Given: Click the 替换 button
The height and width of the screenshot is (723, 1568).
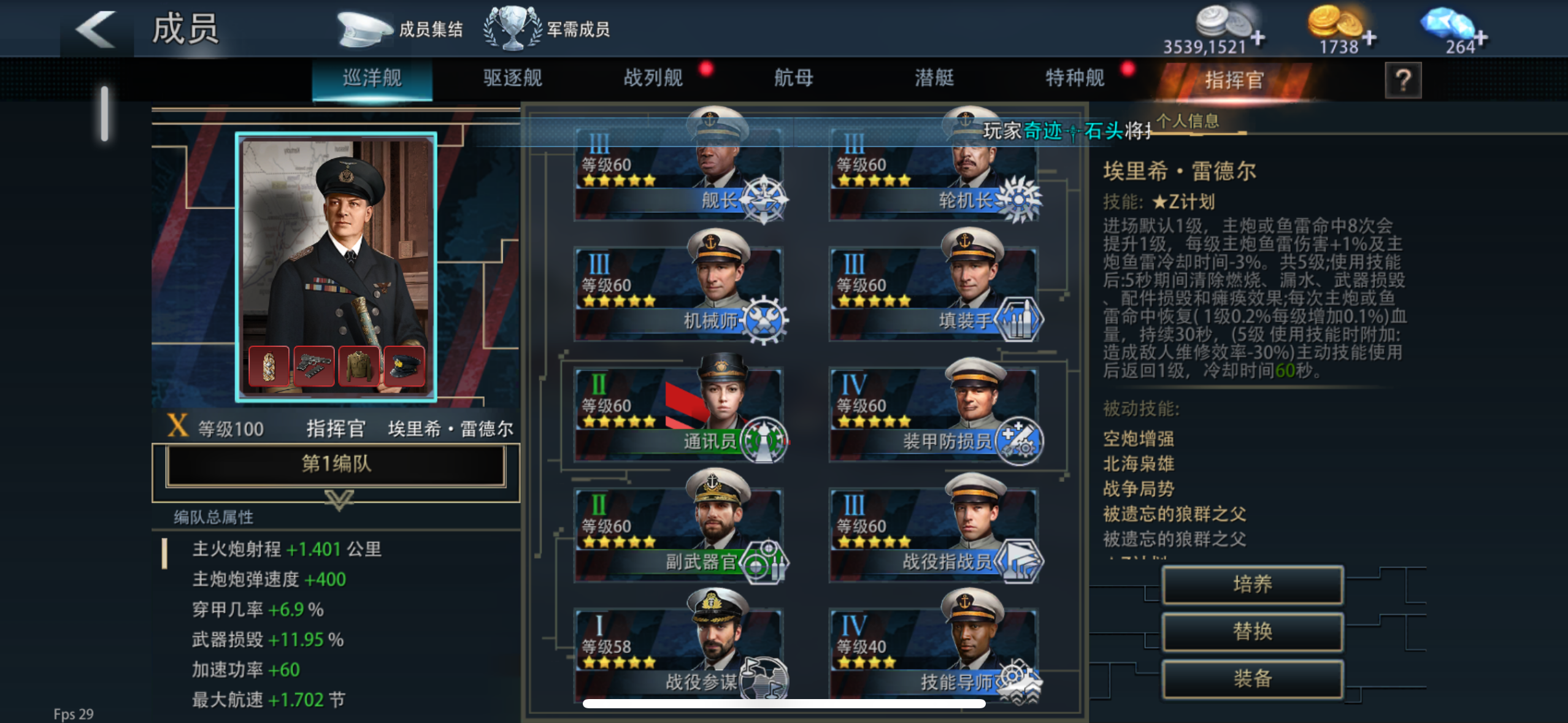Looking at the screenshot, I should pyautogui.click(x=1253, y=632).
